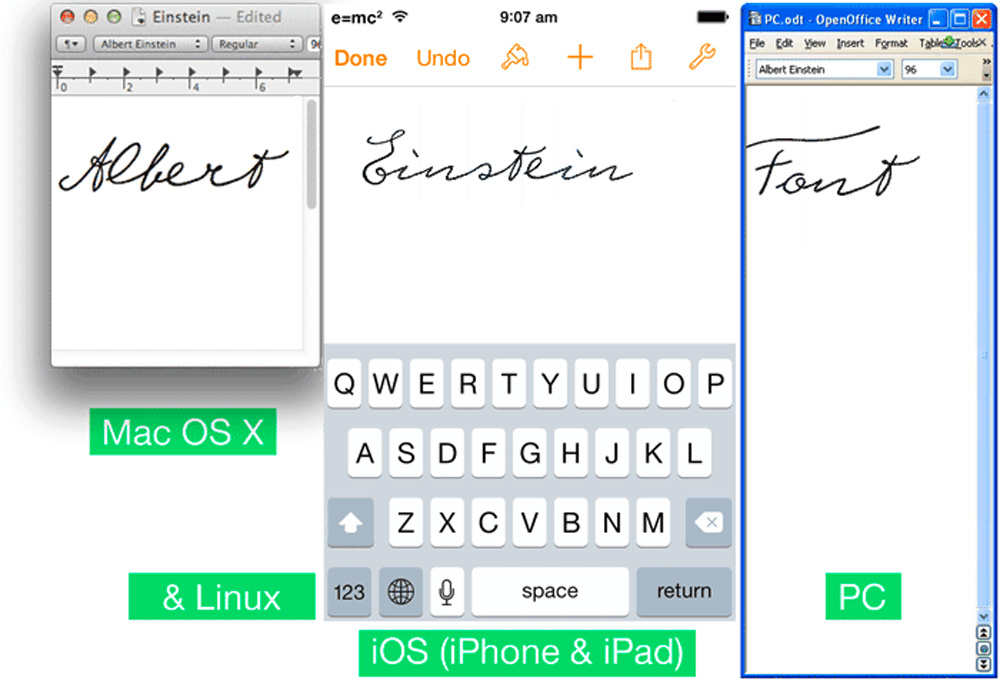1000x684 pixels.
Task: Open the Insert menu in OpenOffice Writer
Action: click(850, 43)
